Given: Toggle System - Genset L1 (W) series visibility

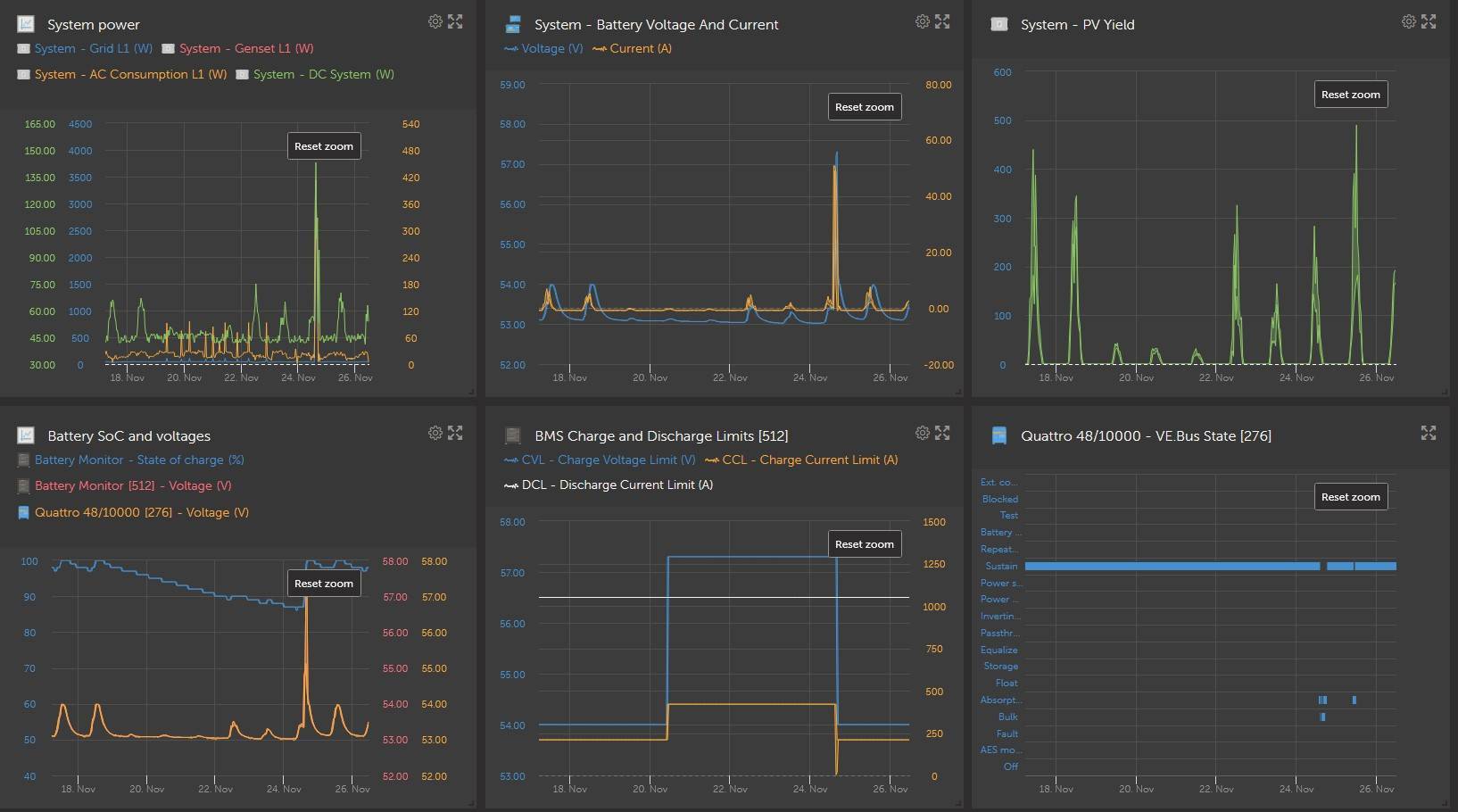Looking at the screenshot, I should [x=245, y=48].
